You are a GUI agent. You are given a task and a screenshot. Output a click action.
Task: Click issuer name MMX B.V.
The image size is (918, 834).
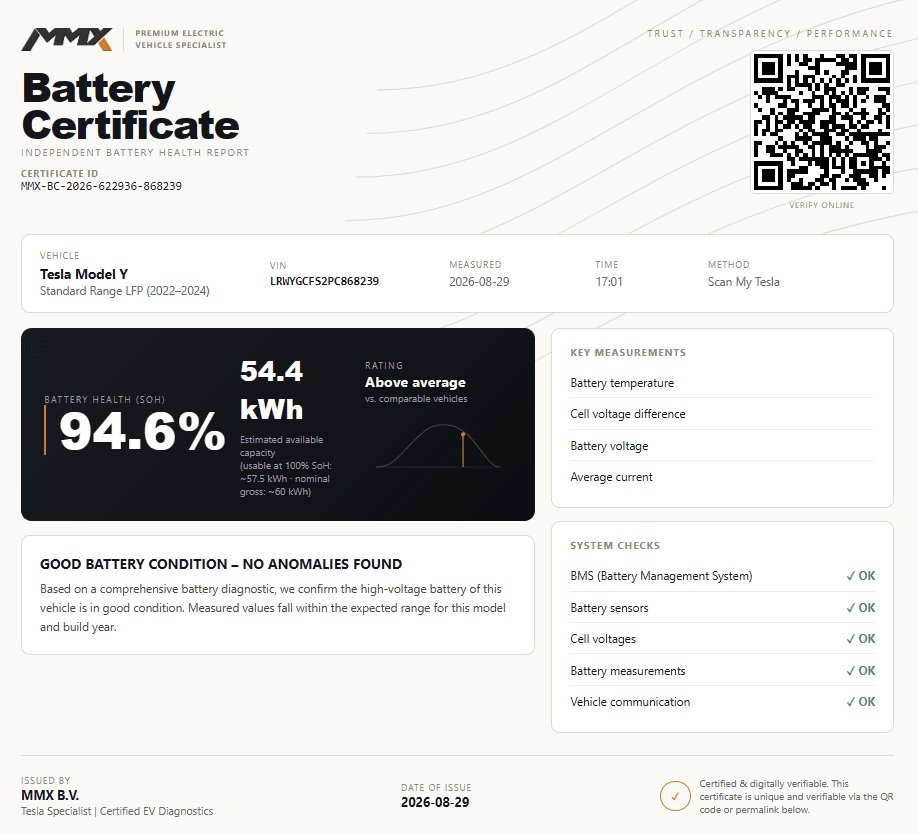tap(50, 795)
